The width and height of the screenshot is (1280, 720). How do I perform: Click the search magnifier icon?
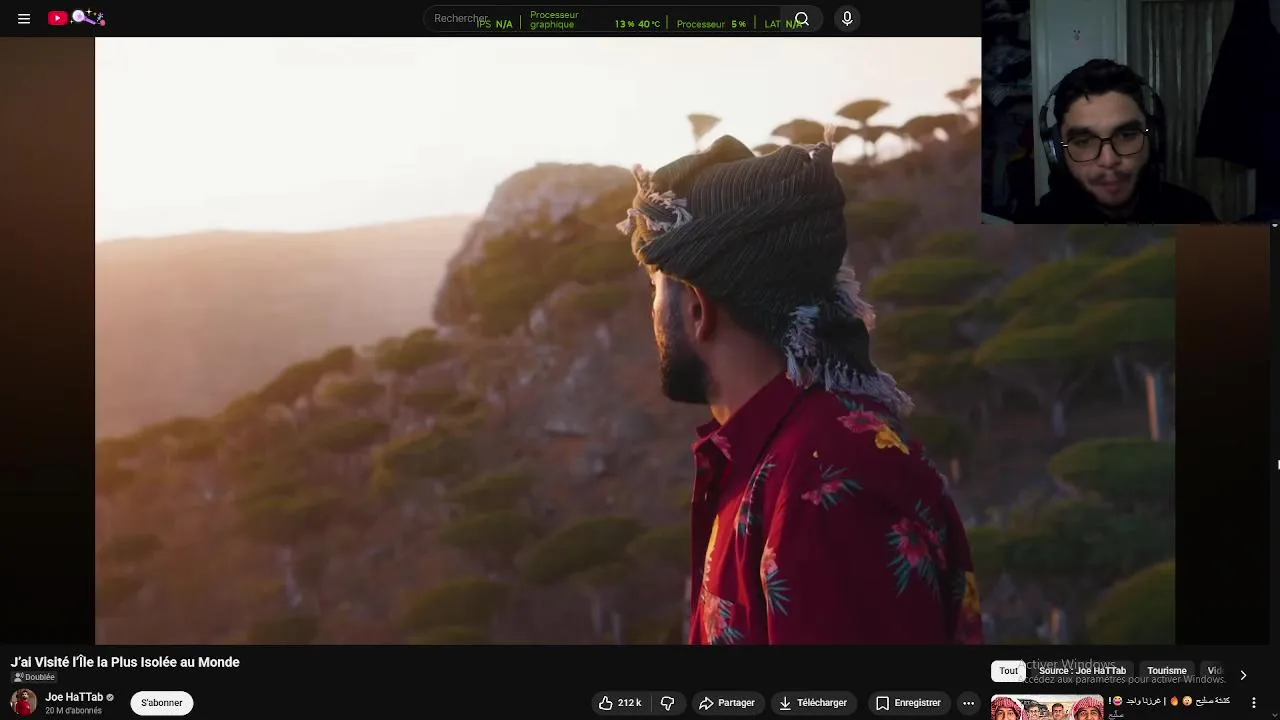(801, 19)
